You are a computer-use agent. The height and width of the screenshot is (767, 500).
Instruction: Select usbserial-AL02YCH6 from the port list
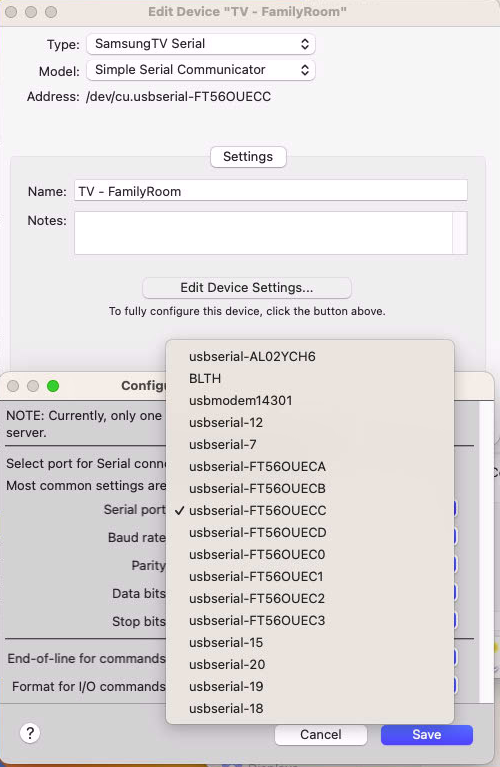310,357
